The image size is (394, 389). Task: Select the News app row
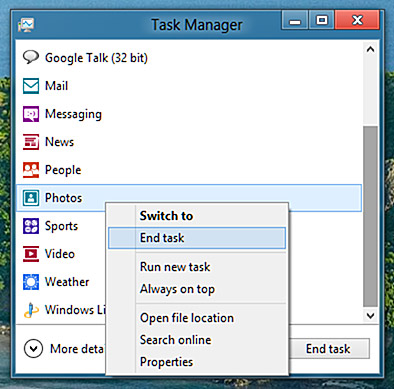tap(189, 142)
